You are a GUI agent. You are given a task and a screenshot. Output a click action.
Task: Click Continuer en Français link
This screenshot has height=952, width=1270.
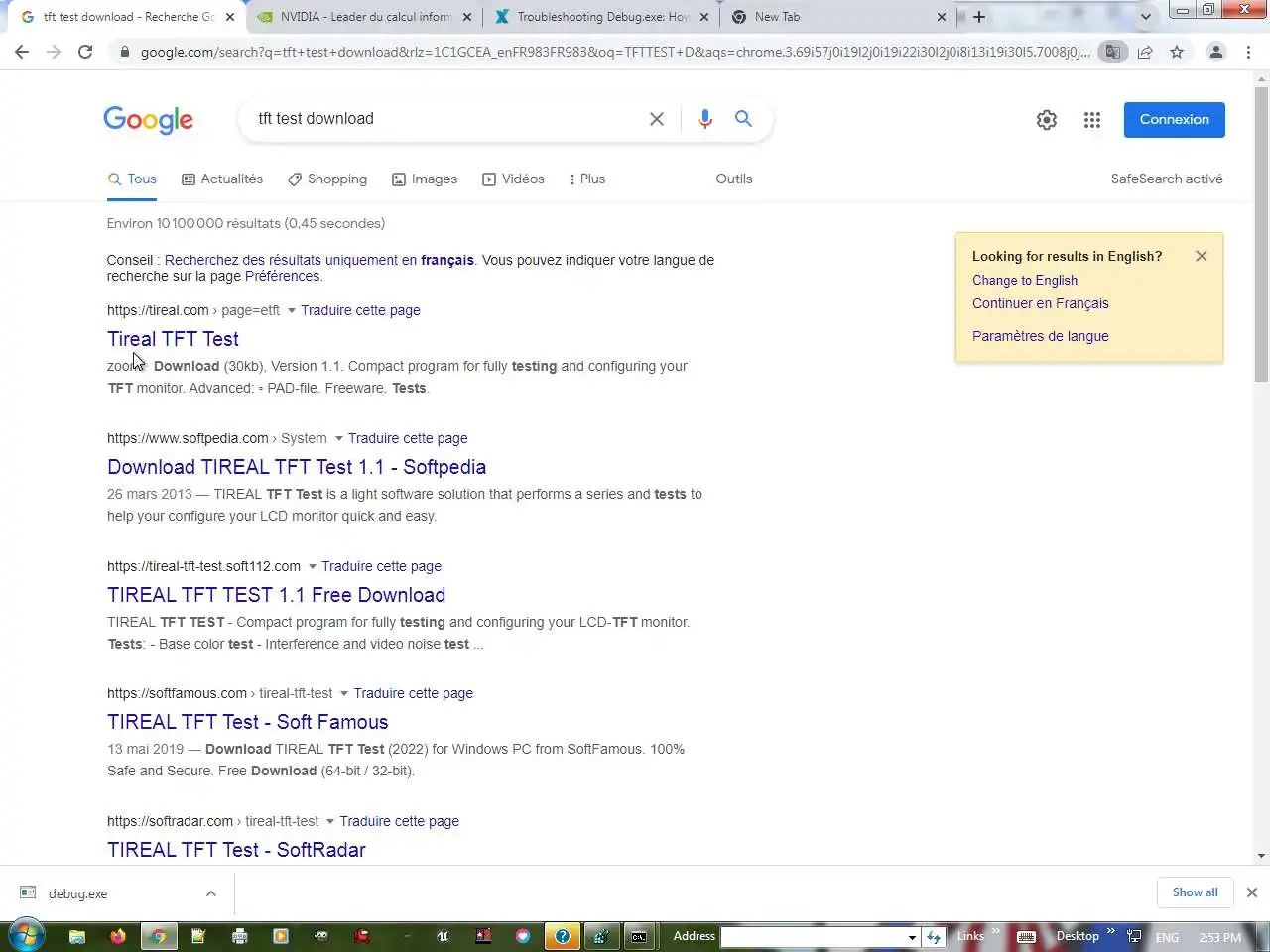1041,304
